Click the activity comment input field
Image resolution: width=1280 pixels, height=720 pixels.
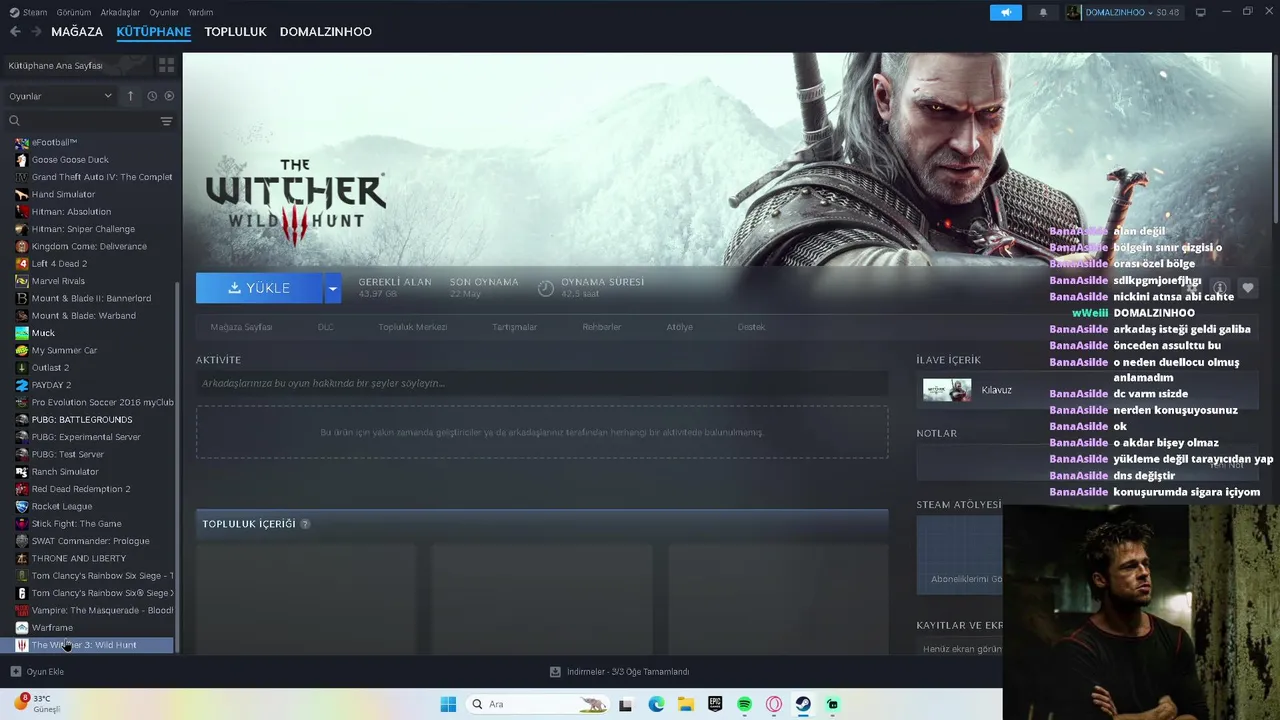(x=542, y=383)
